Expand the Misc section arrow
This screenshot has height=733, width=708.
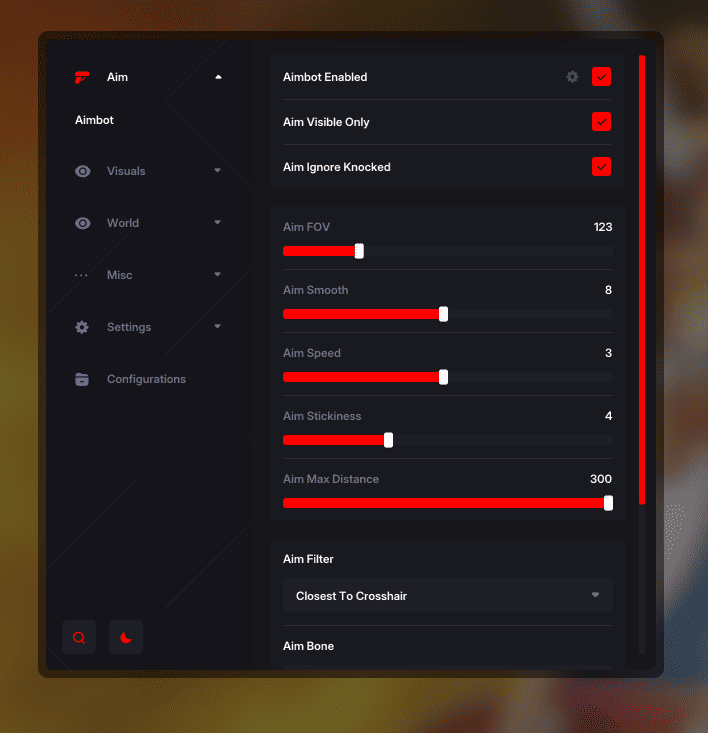pos(218,274)
